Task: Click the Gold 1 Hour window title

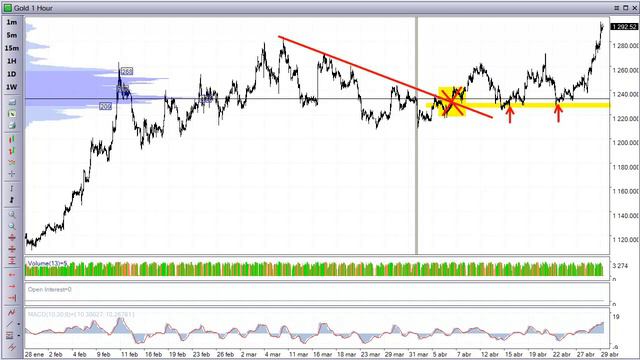Action: 33,8
